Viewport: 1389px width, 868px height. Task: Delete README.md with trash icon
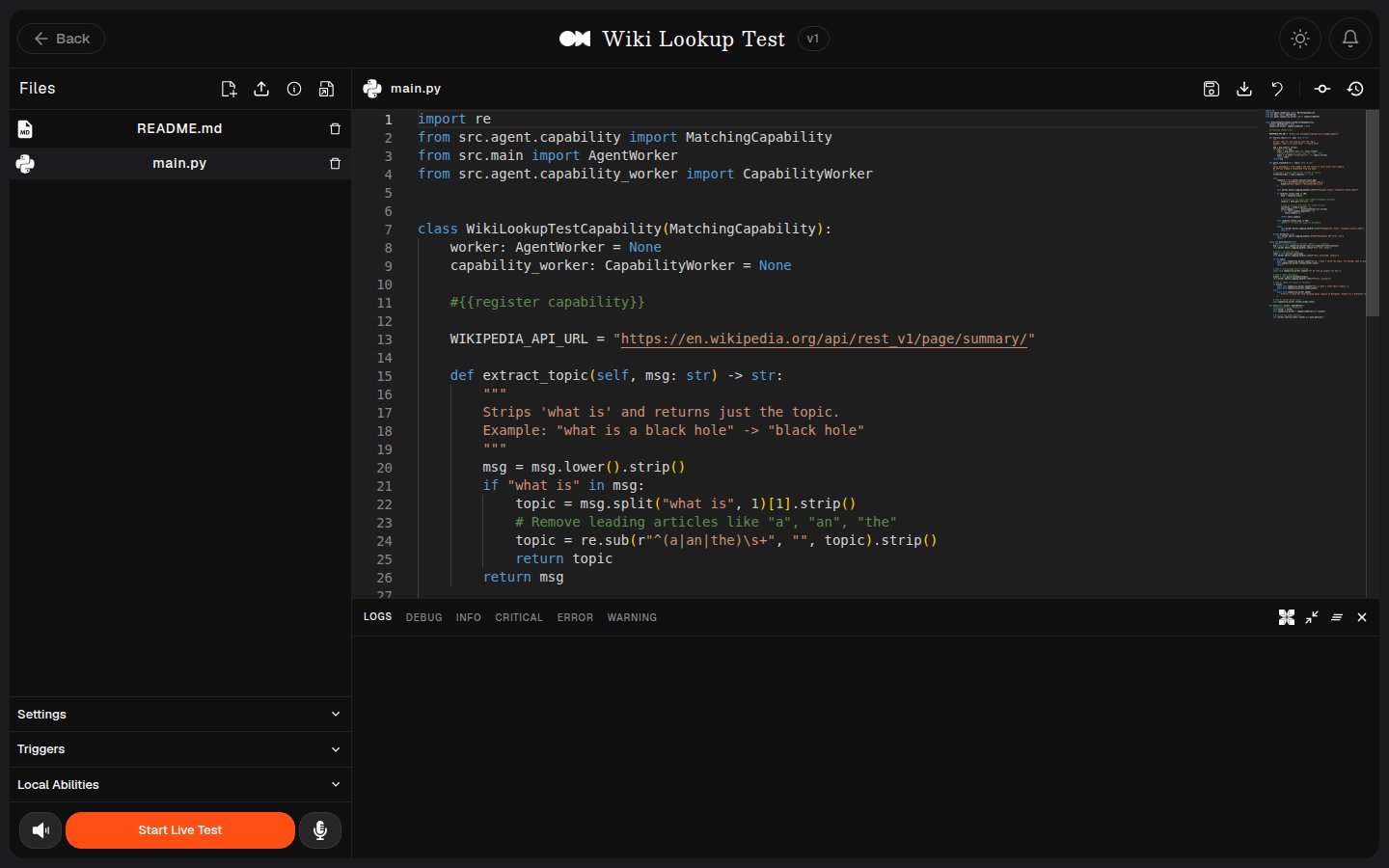tap(335, 128)
